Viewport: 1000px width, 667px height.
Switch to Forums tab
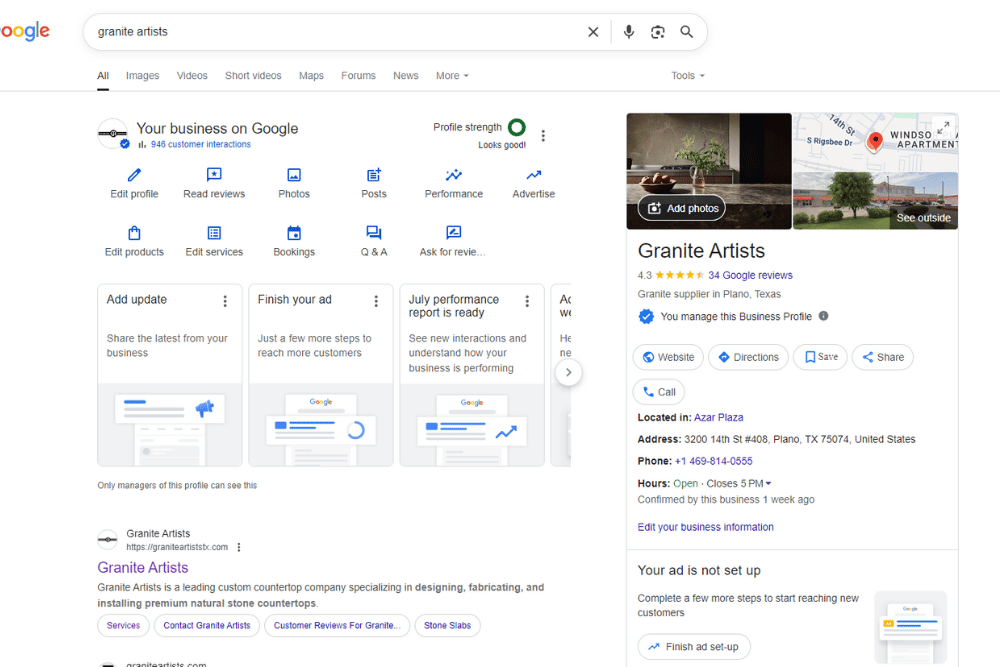(358, 75)
